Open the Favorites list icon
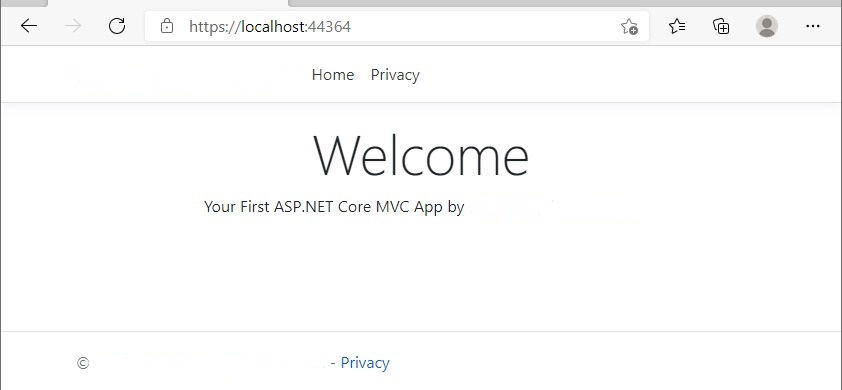Viewport: 842px width, 390px height. point(677,26)
